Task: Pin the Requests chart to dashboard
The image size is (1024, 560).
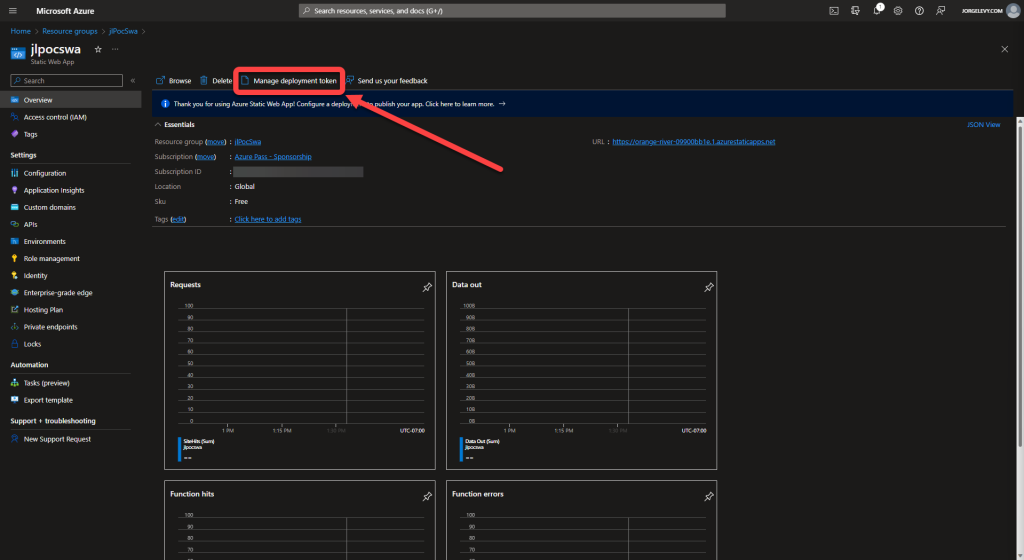Action: 427,288
